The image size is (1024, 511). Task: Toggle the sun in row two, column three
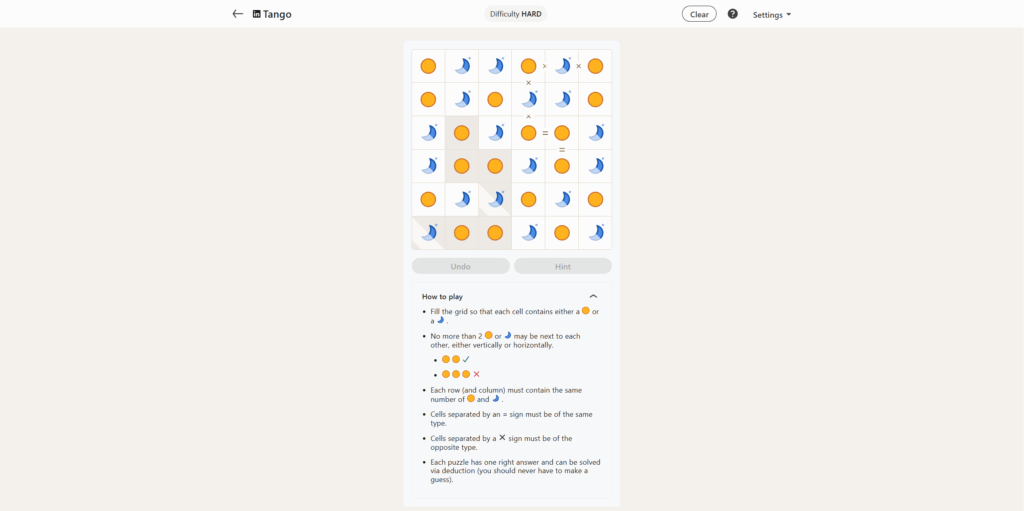pyautogui.click(x=495, y=100)
